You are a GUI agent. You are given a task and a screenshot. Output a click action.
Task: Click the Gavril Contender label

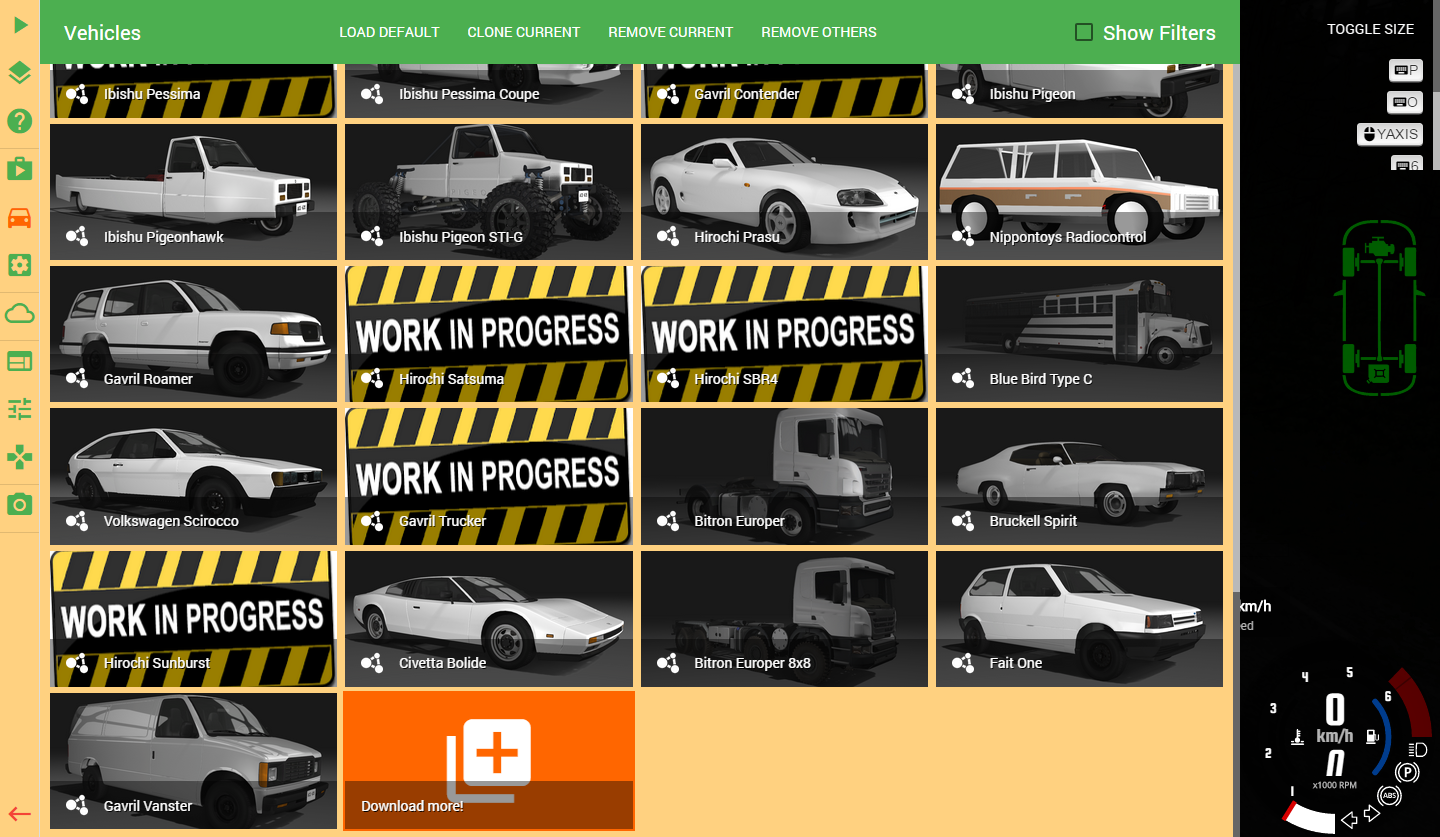(x=747, y=94)
